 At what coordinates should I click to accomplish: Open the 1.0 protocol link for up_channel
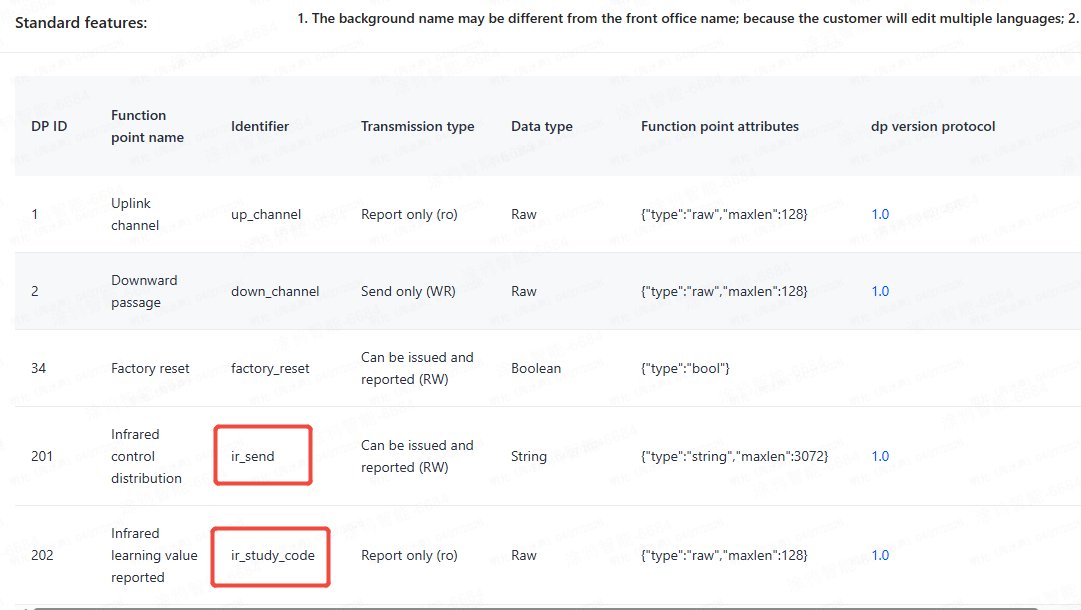tap(880, 214)
